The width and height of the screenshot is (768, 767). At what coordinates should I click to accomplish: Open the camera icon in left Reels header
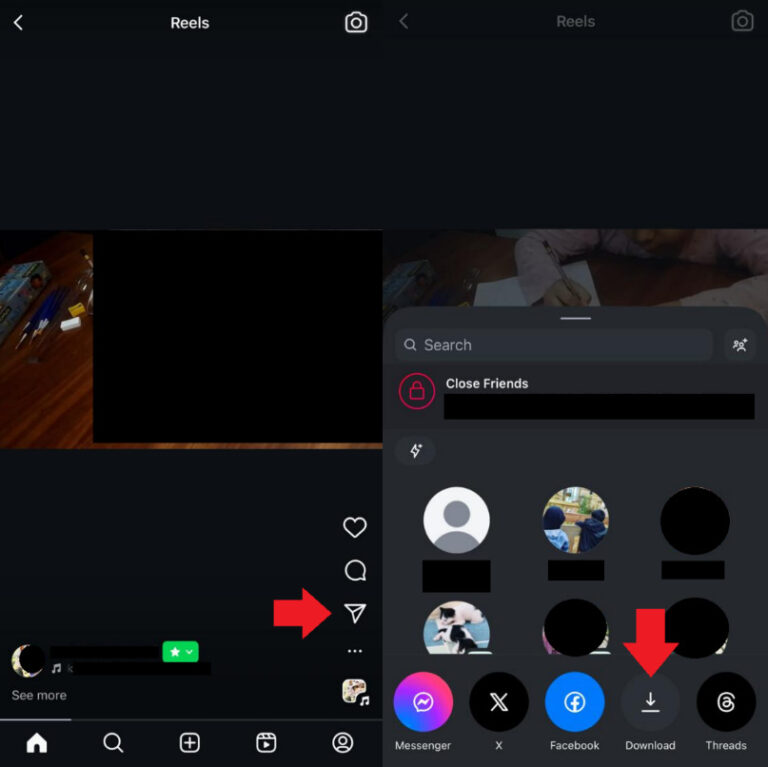pyautogui.click(x=356, y=23)
